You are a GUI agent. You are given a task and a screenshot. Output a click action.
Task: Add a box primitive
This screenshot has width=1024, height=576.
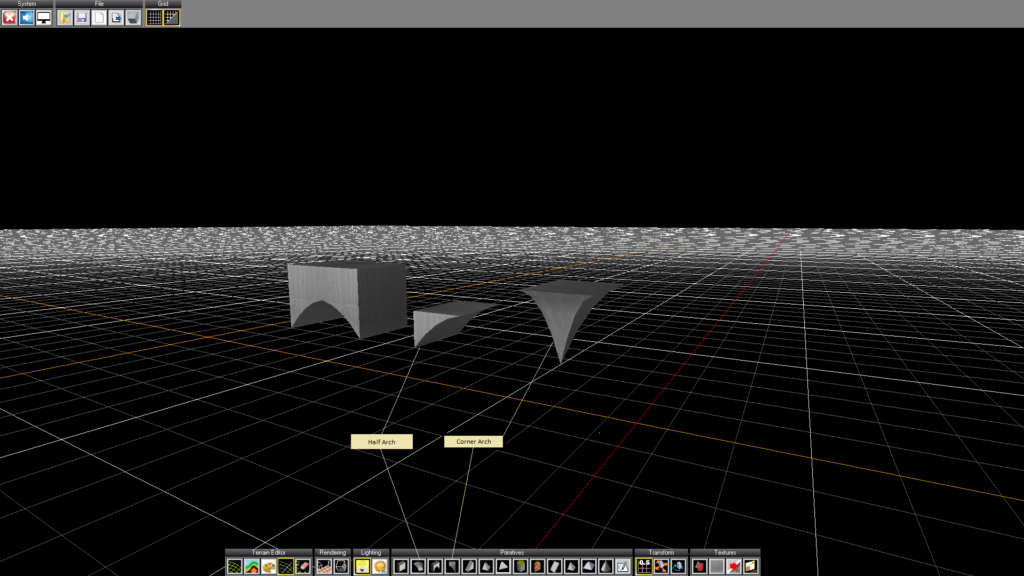coord(401,566)
